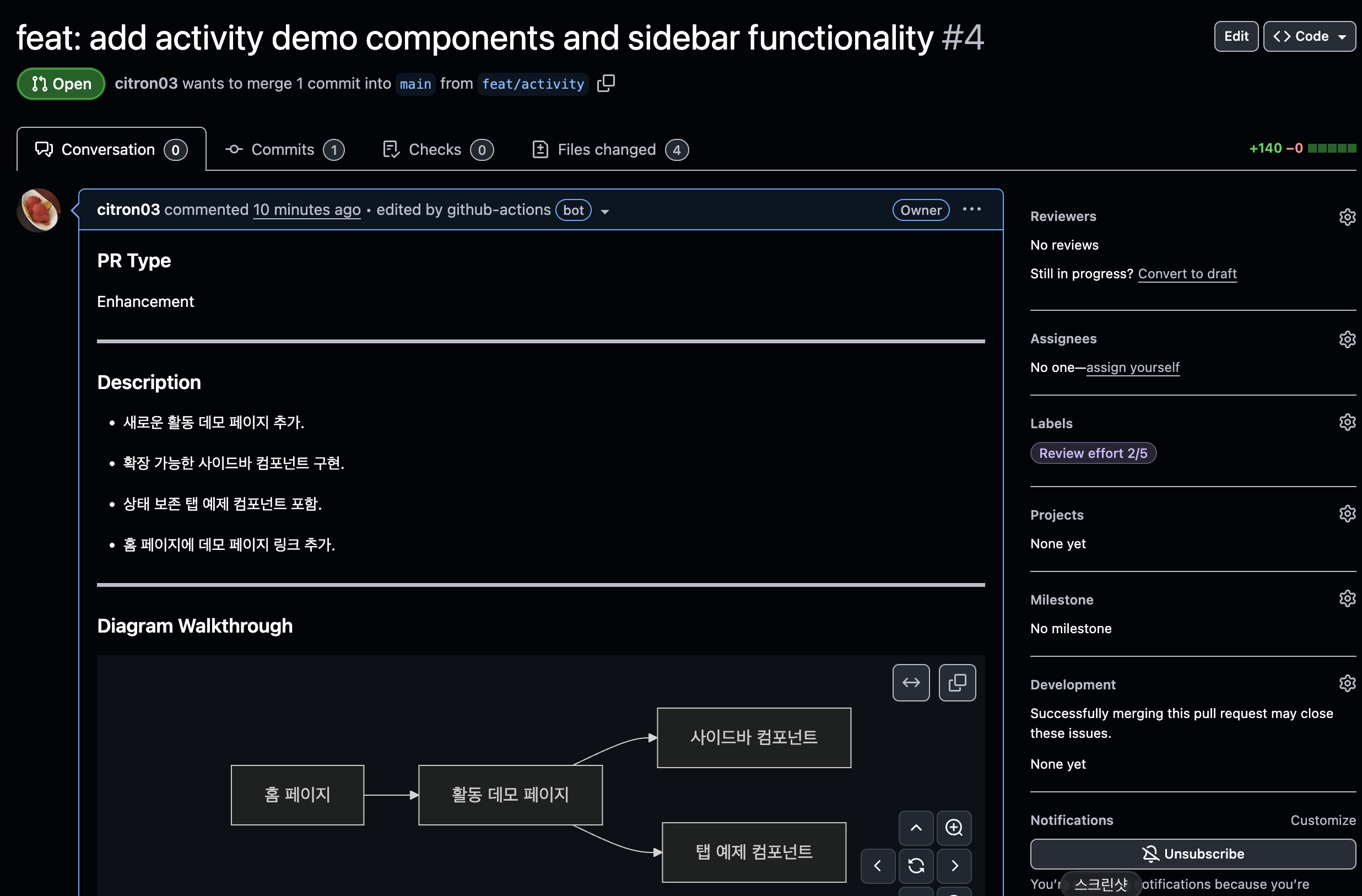Viewport: 1362px width, 896px height.
Task: Open Labels settings gear
Action: coord(1347,423)
